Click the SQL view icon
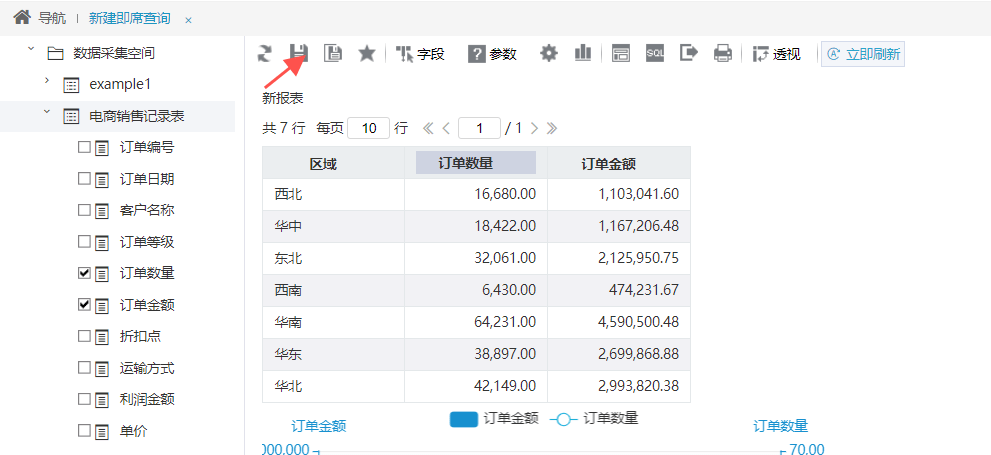991x455 pixels. (655, 54)
